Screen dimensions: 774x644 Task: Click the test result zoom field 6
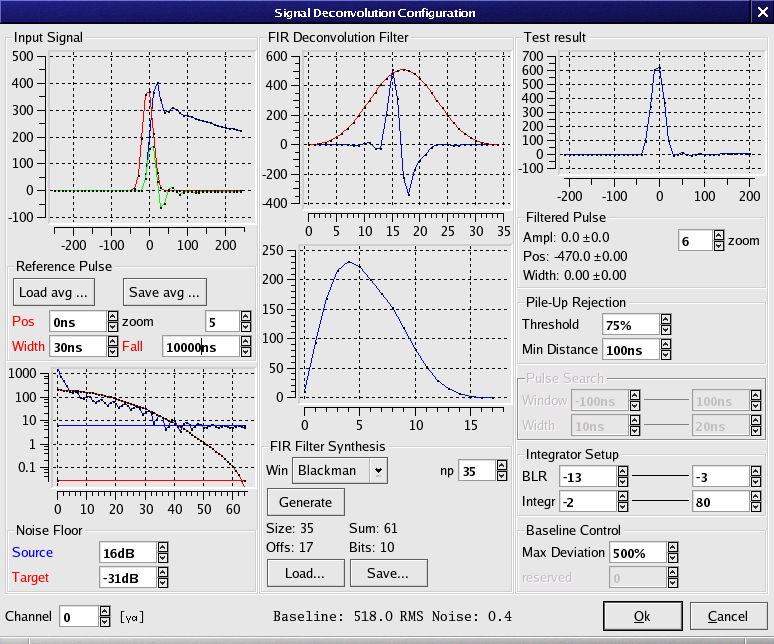point(695,241)
